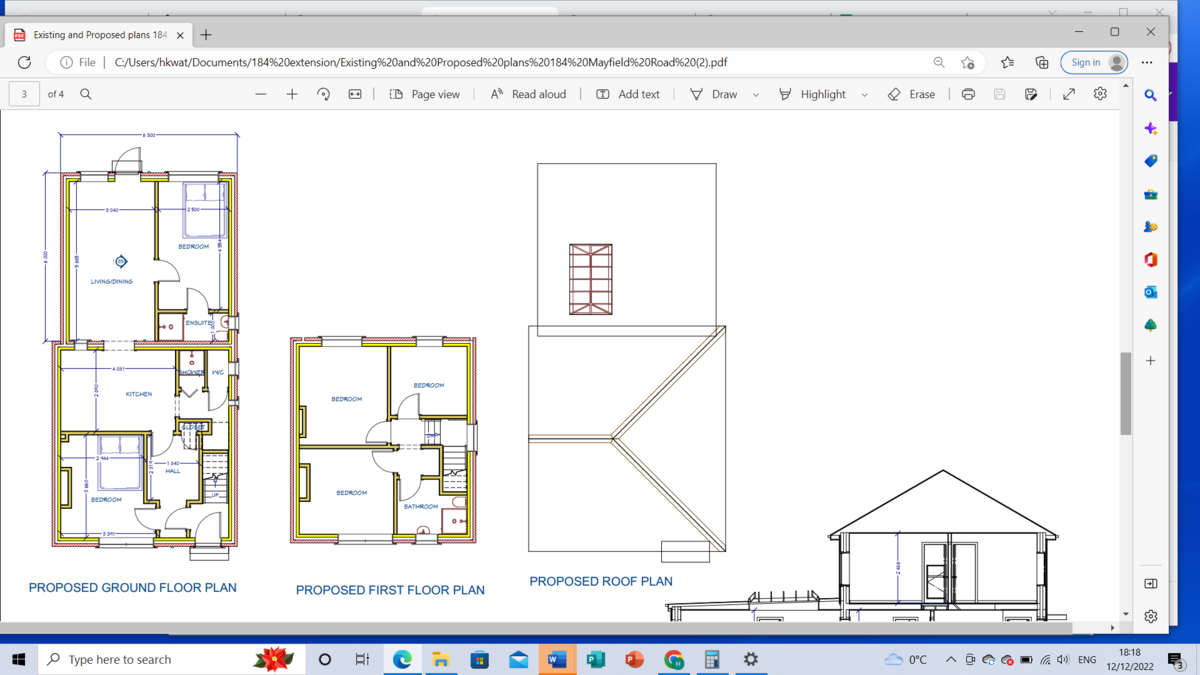Start Read aloud for the document
1200x675 pixels.
(x=527, y=93)
